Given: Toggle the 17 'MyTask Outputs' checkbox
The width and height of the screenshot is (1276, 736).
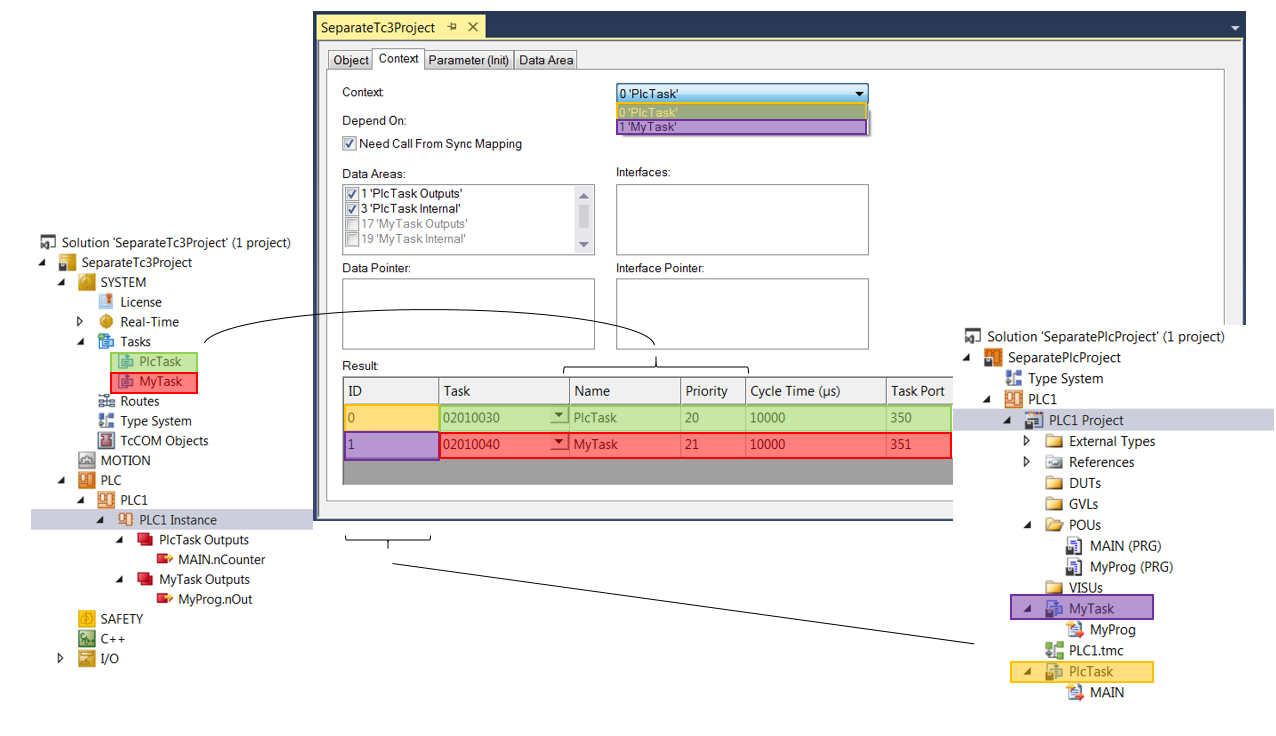Looking at the screenshot, I should coord(351,224).
